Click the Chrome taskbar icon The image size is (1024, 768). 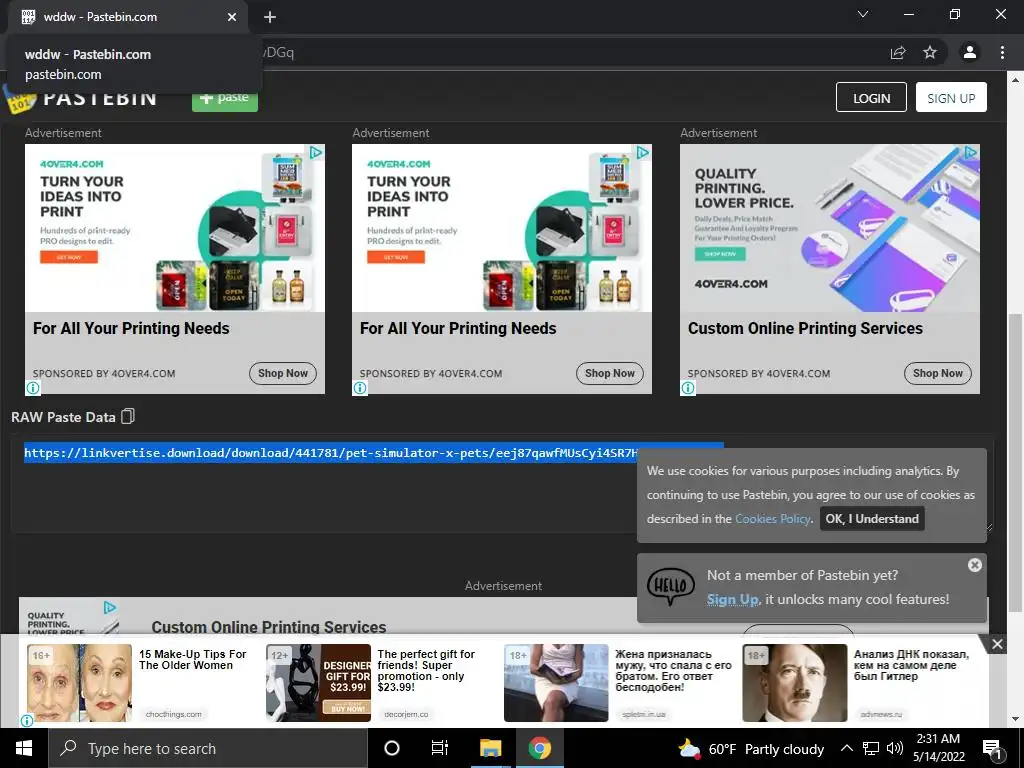(x=539, y=748)
